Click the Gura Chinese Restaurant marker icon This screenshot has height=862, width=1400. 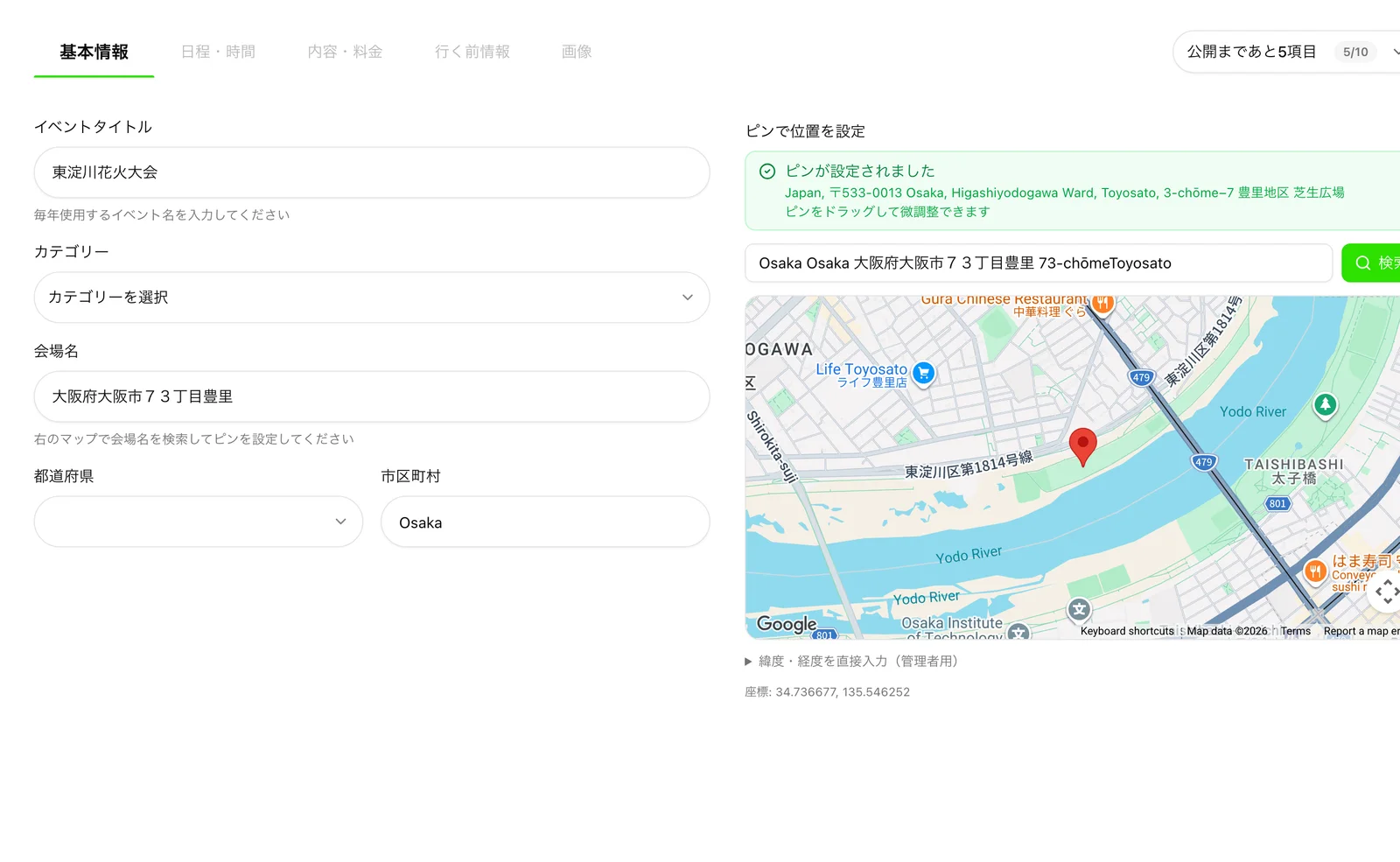click(x=1102, y=304)
